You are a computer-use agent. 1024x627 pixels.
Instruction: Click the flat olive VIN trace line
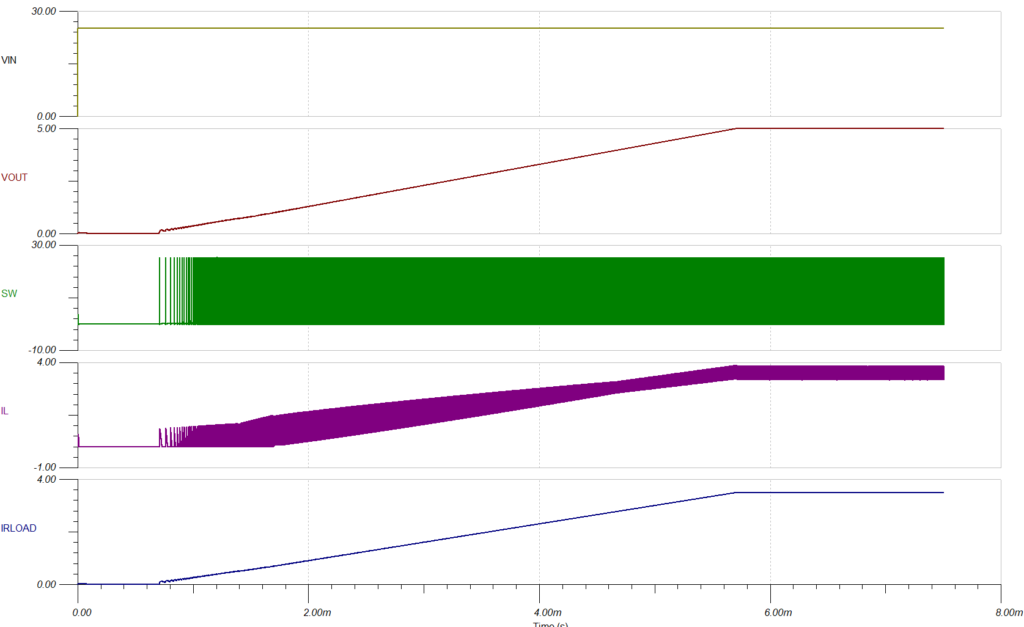[x=500, y=28]
